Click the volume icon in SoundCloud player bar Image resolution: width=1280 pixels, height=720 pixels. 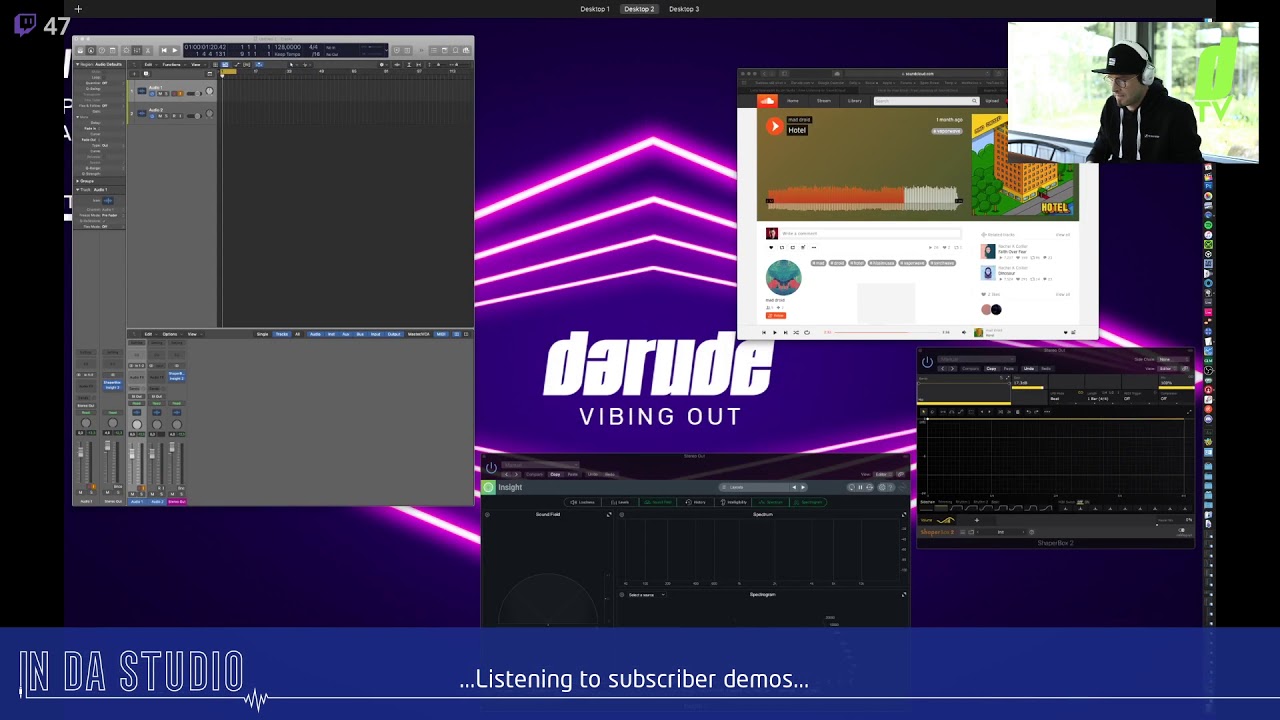pos(964,332)
